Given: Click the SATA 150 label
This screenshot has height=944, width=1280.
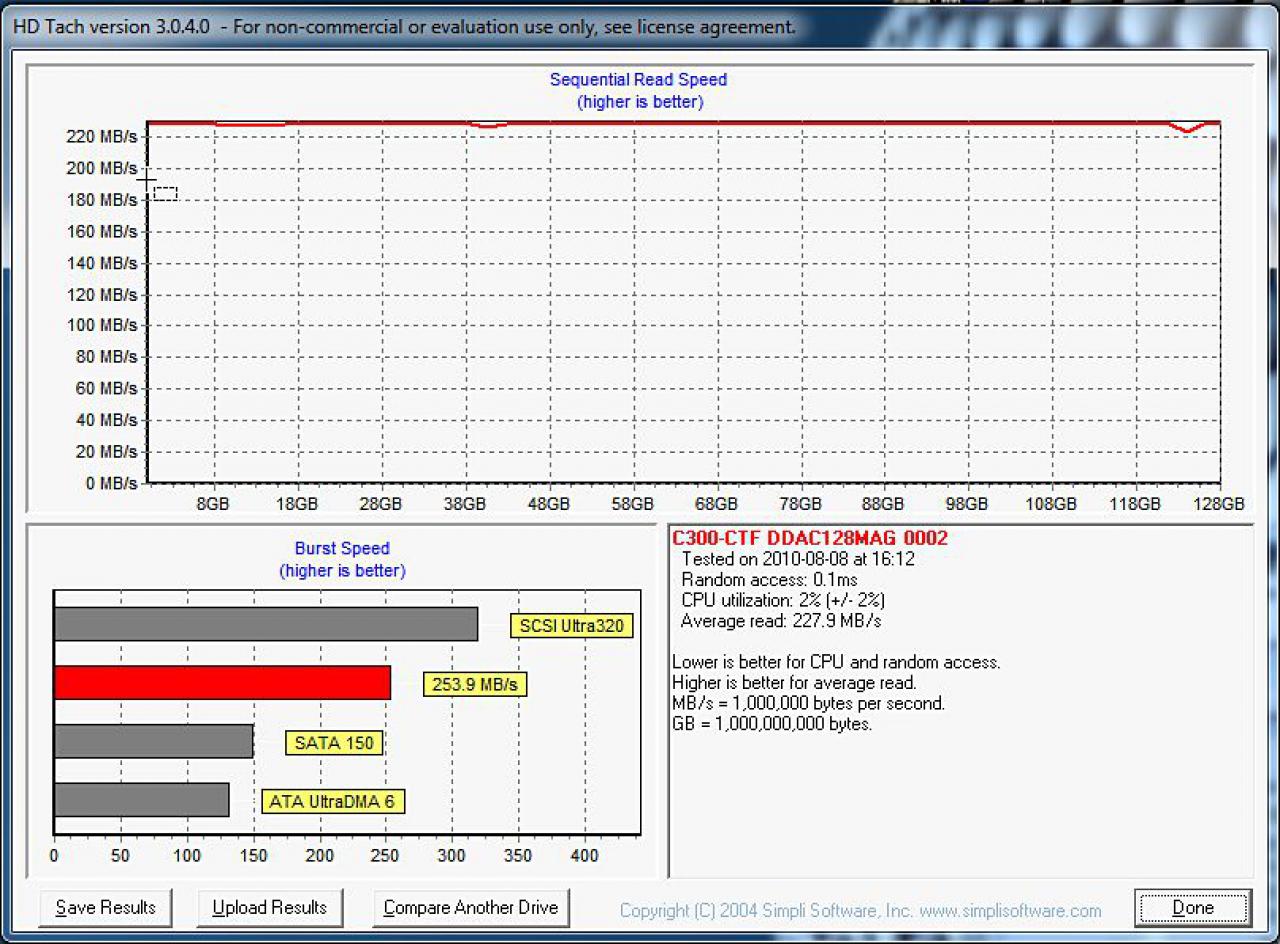Looking at the screenshot, I should [334, 743].
